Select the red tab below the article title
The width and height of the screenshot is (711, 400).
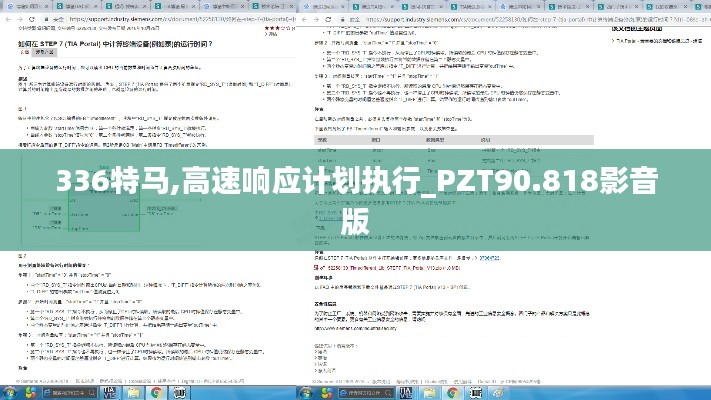point(24,53)
